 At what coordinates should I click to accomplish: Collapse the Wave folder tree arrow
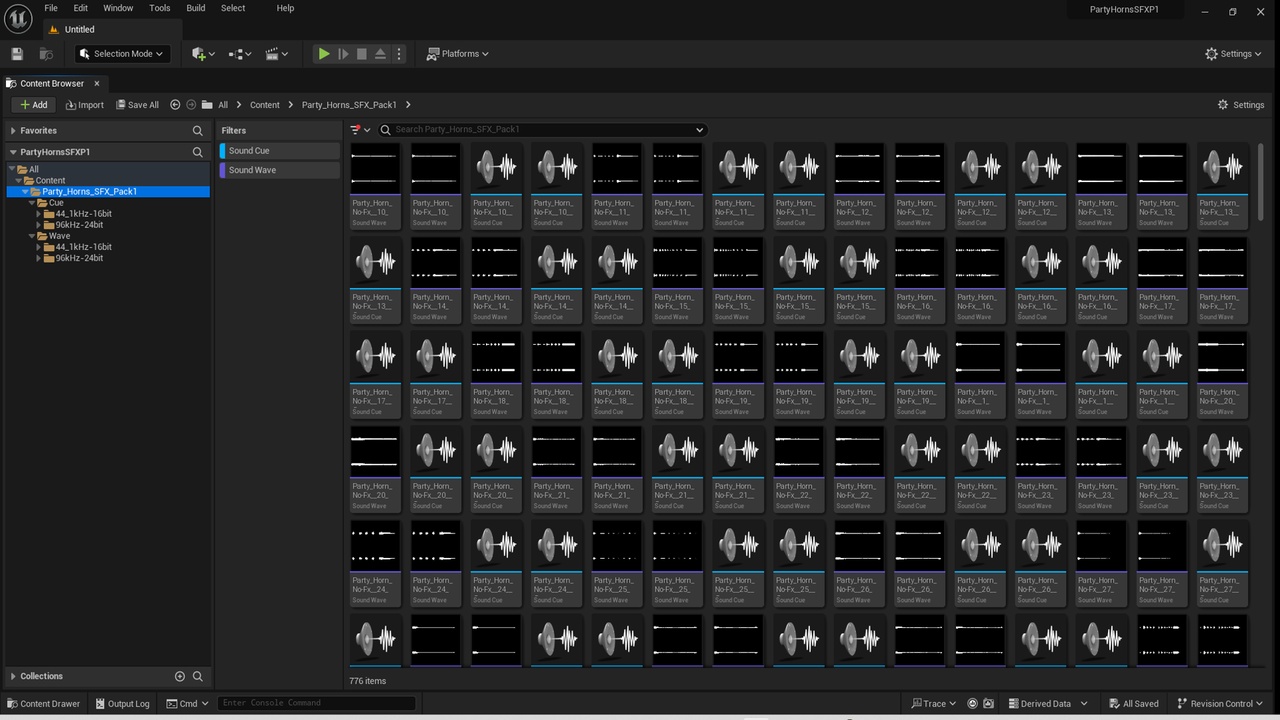click(31, 236)
